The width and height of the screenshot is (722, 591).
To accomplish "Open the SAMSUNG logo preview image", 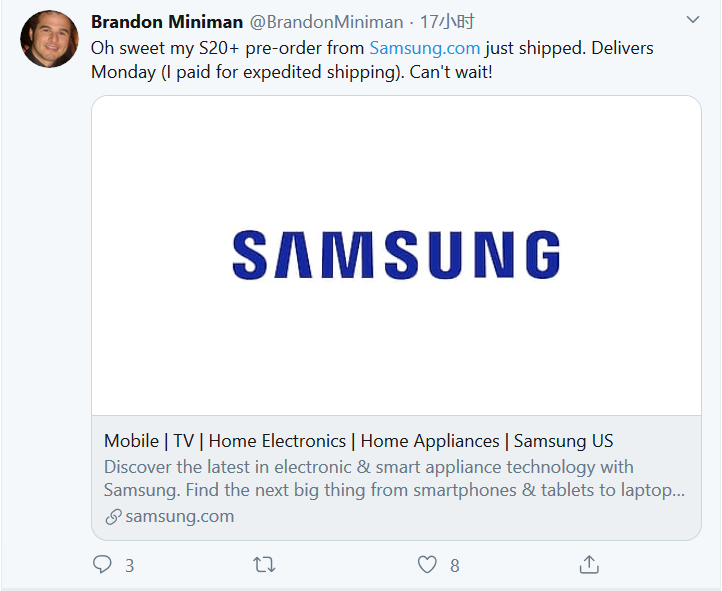I will click(x=396, y=255).
